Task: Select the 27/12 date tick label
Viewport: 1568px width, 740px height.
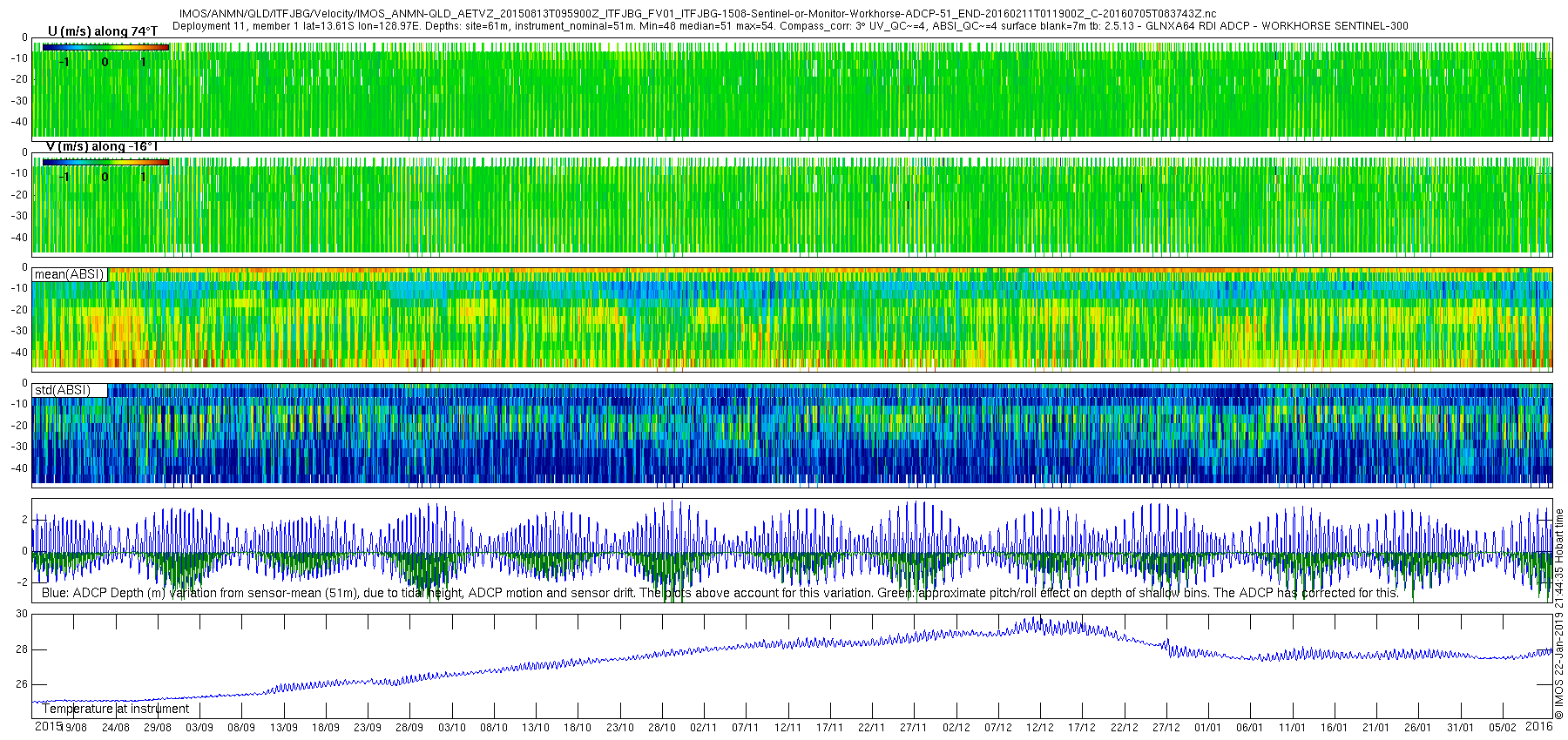Action: click(1166, 728)
